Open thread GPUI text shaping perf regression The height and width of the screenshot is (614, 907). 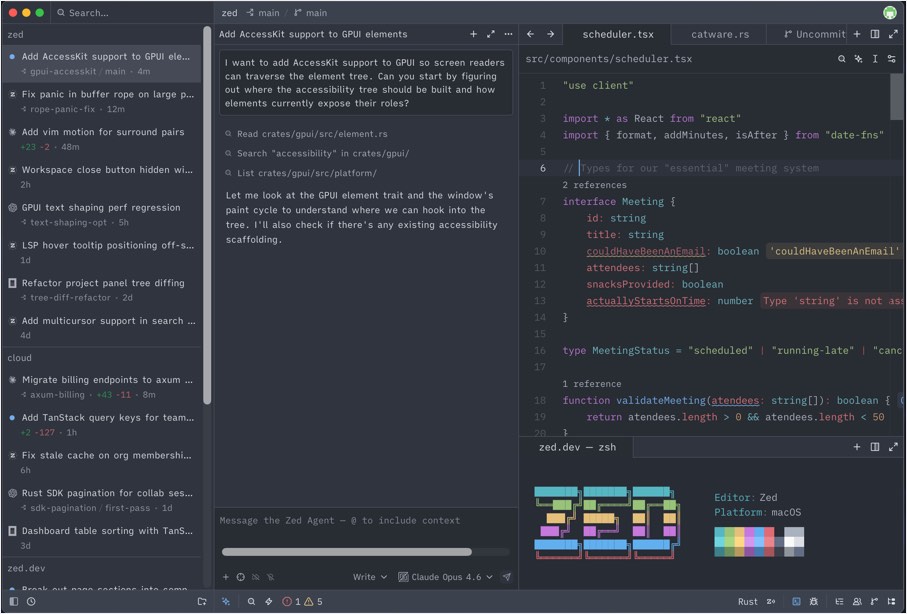click(x=101, y=214)
